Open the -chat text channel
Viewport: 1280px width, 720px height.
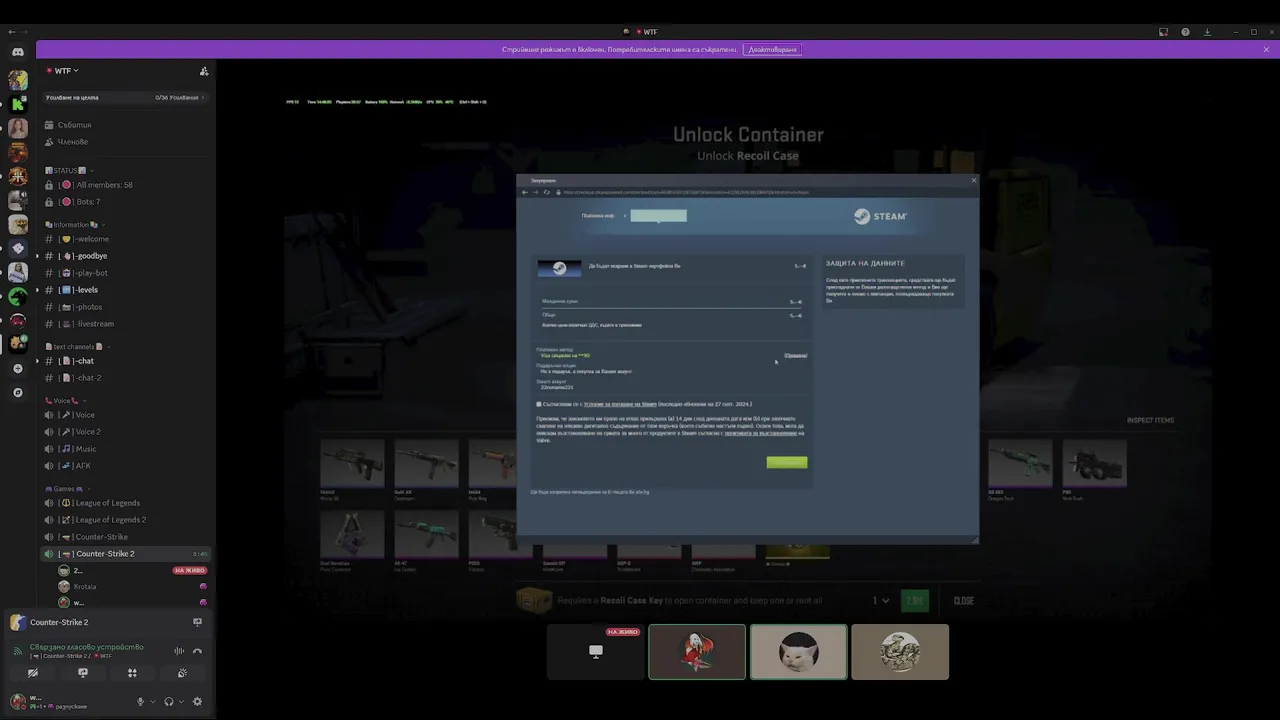[x=125, y=361]
